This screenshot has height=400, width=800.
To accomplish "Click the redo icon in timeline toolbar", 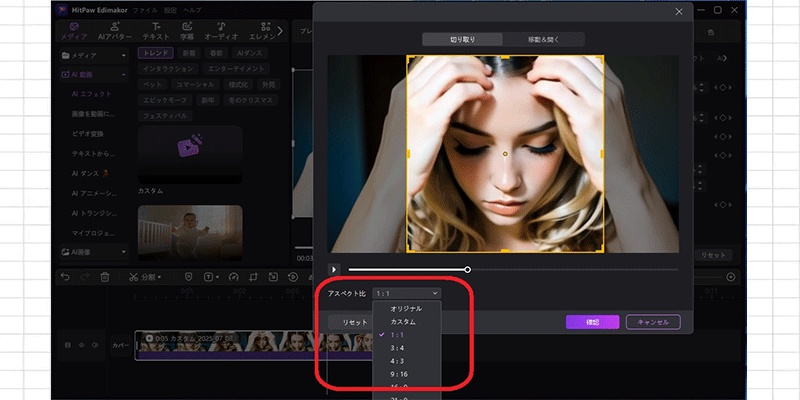I will coord(85,277).
